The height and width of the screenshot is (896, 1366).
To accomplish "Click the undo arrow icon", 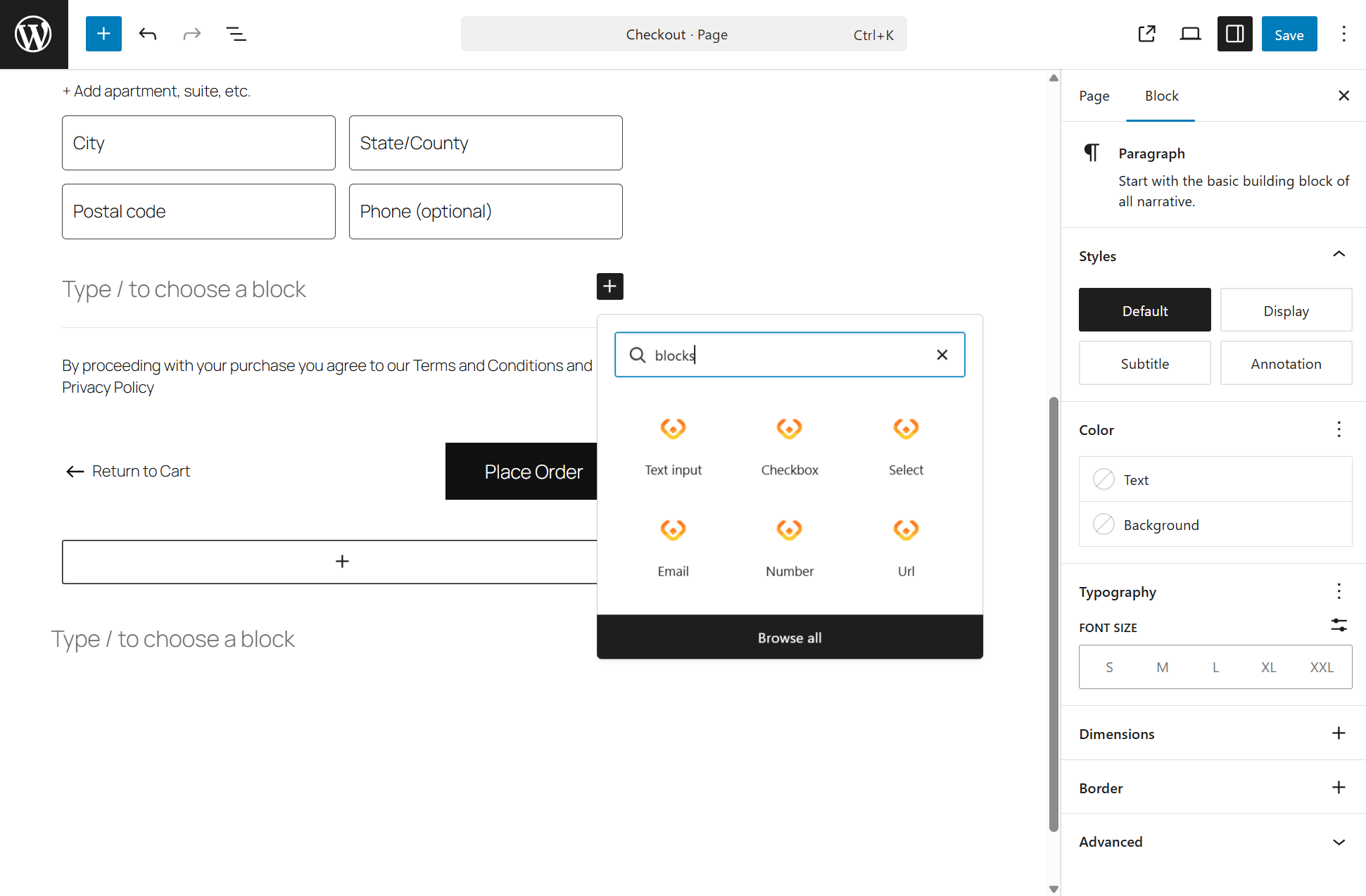I will (147, 34).
